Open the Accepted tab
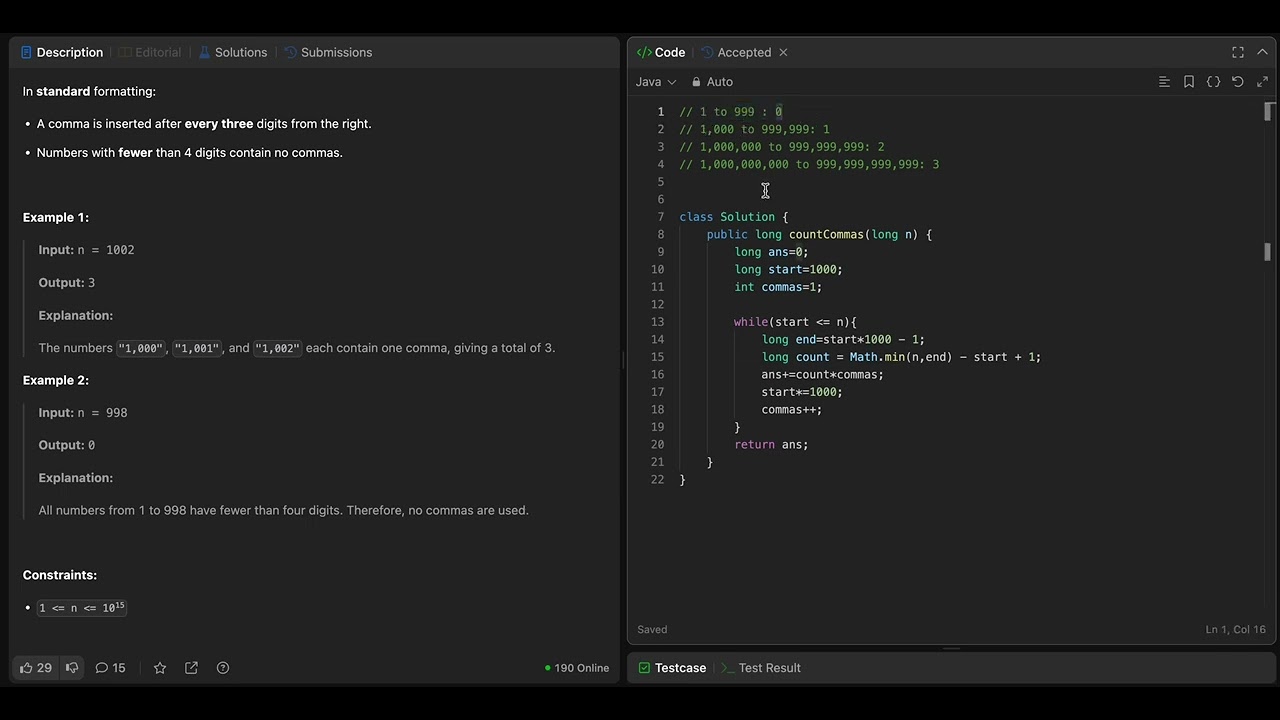Image resolution: width=1280 pixels, height=720 pixels. pos(736,52)
